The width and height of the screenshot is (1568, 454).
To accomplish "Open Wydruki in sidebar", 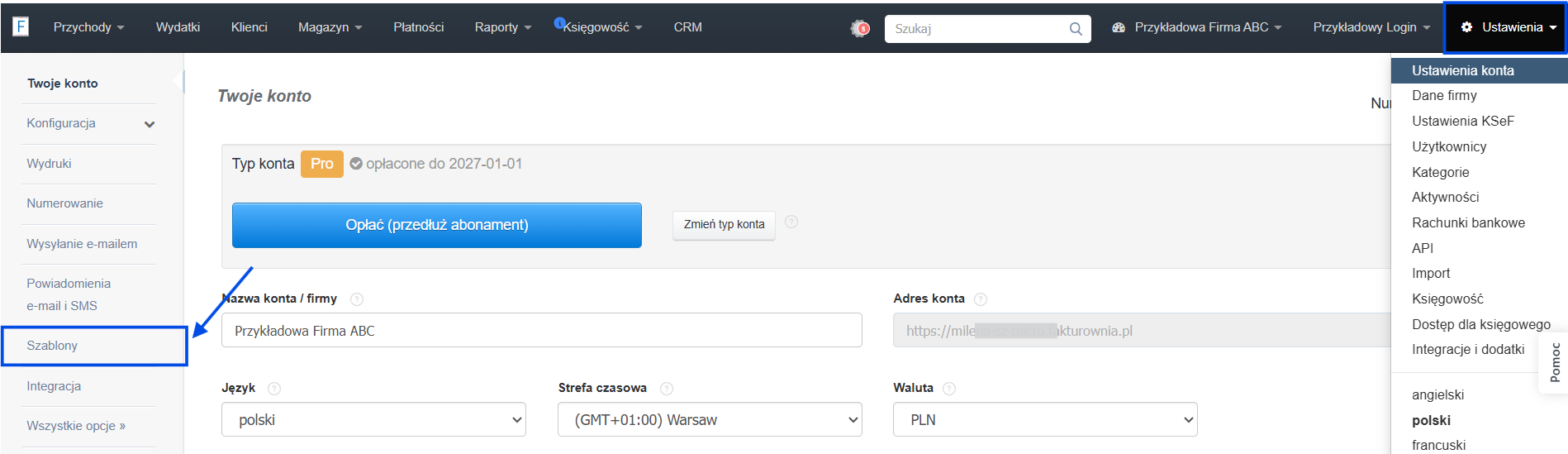I will (49, 164).
